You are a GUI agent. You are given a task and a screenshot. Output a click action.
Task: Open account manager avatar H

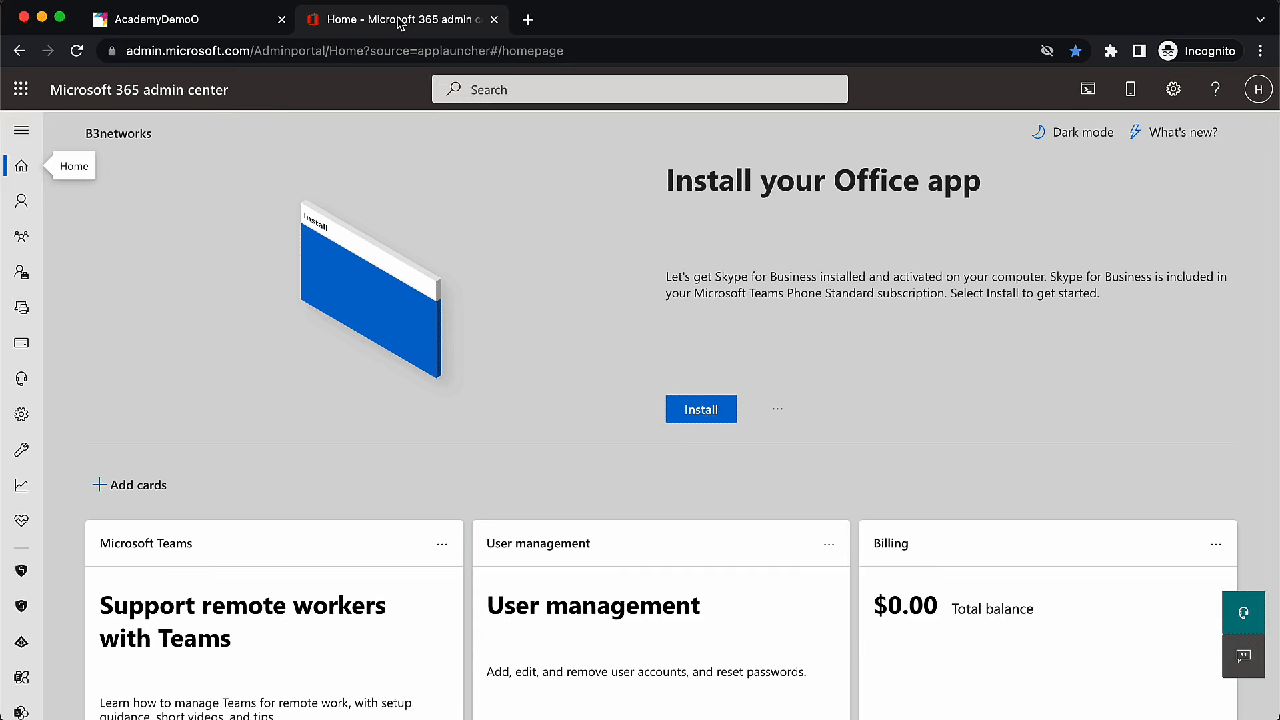pos(1258,89)
